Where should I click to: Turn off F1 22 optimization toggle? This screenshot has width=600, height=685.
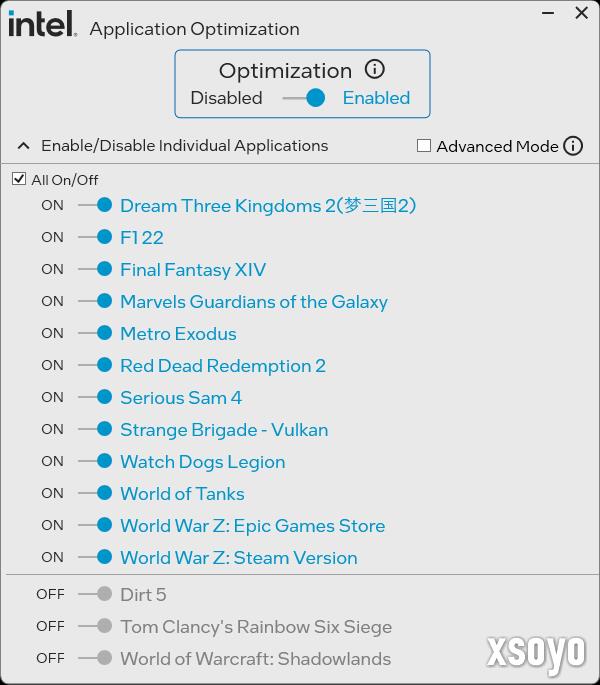pyautogui.click(x=95, y=237)
